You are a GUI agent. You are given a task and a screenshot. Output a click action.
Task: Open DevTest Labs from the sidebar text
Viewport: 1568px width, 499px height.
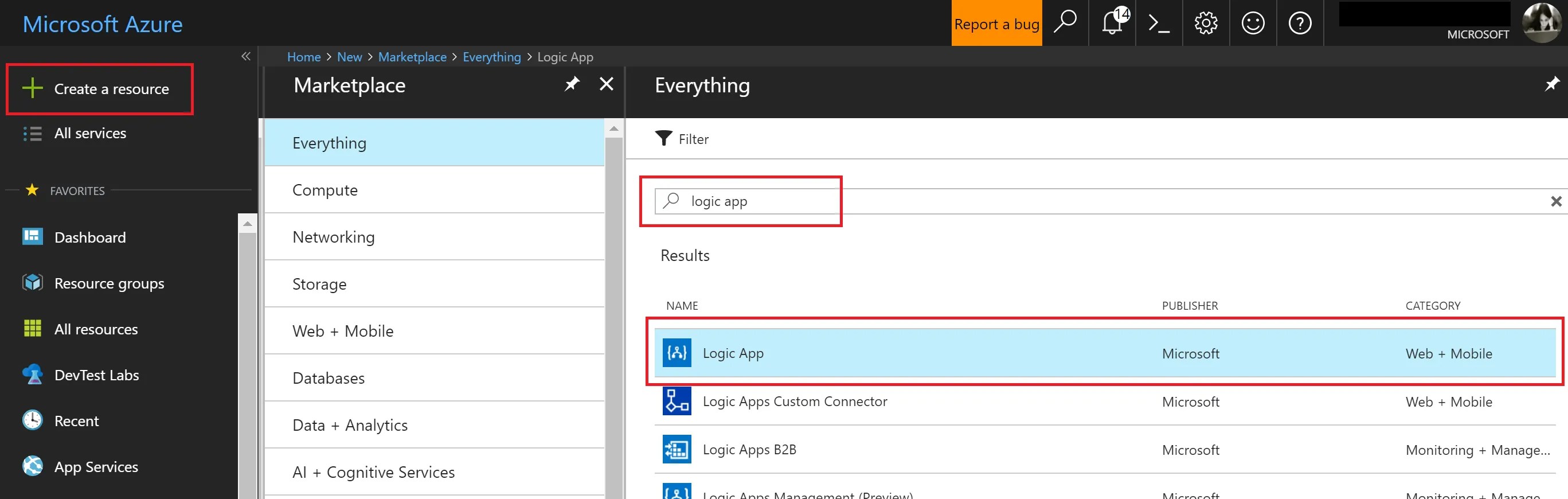(97, 375)
